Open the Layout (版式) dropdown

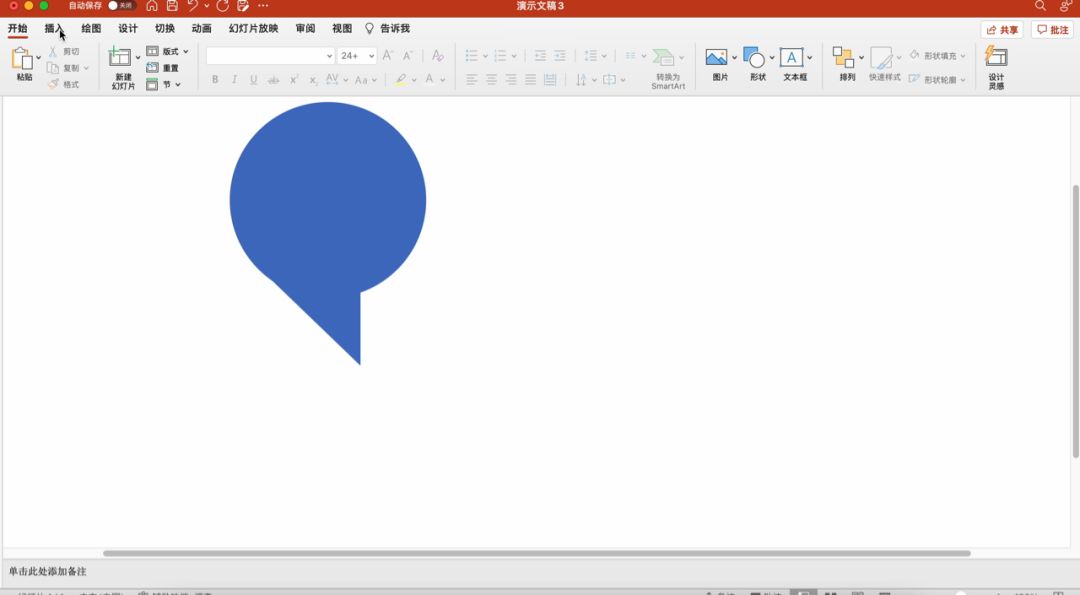coord(168,51)
